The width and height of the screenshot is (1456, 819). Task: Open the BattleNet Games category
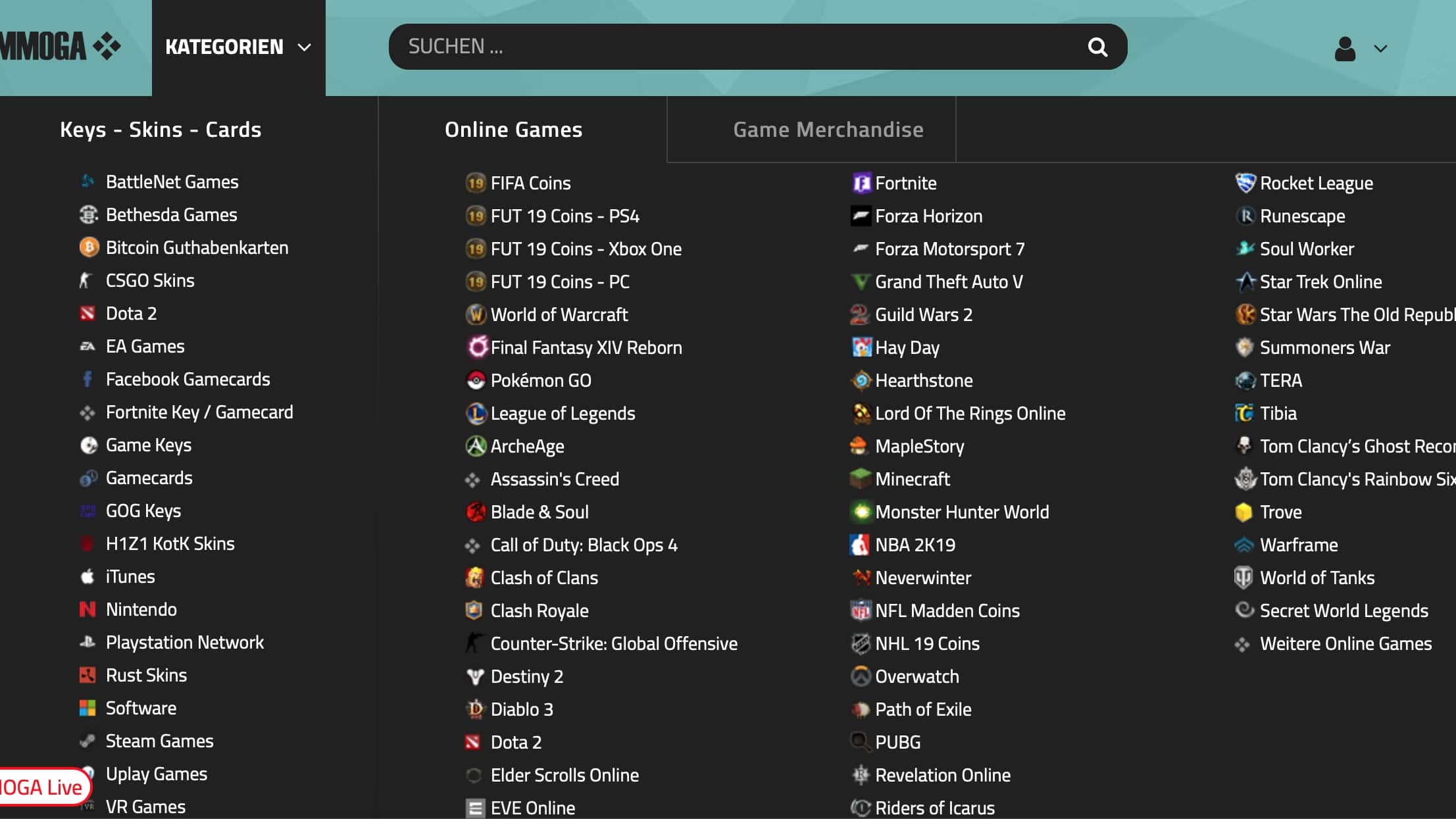point(172,182)
